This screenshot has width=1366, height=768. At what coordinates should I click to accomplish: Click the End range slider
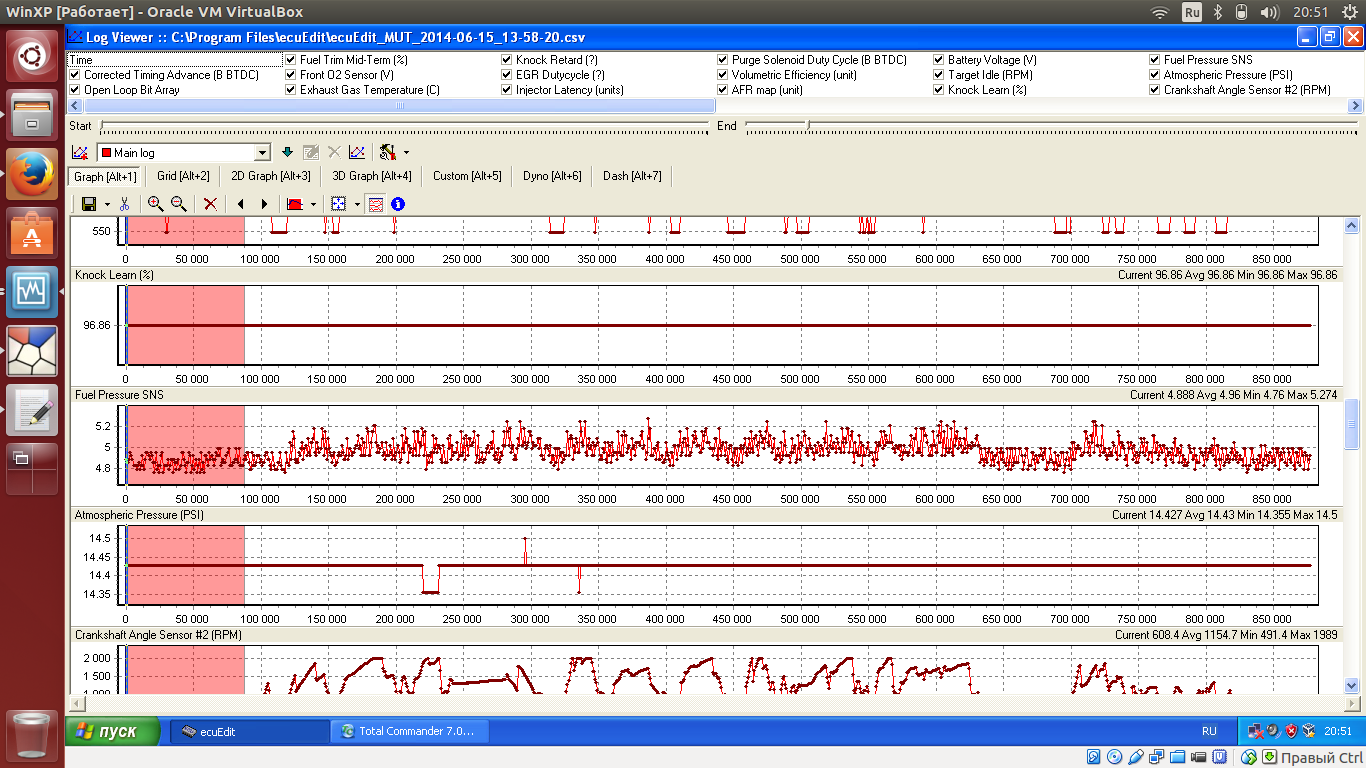click(807, 126)
